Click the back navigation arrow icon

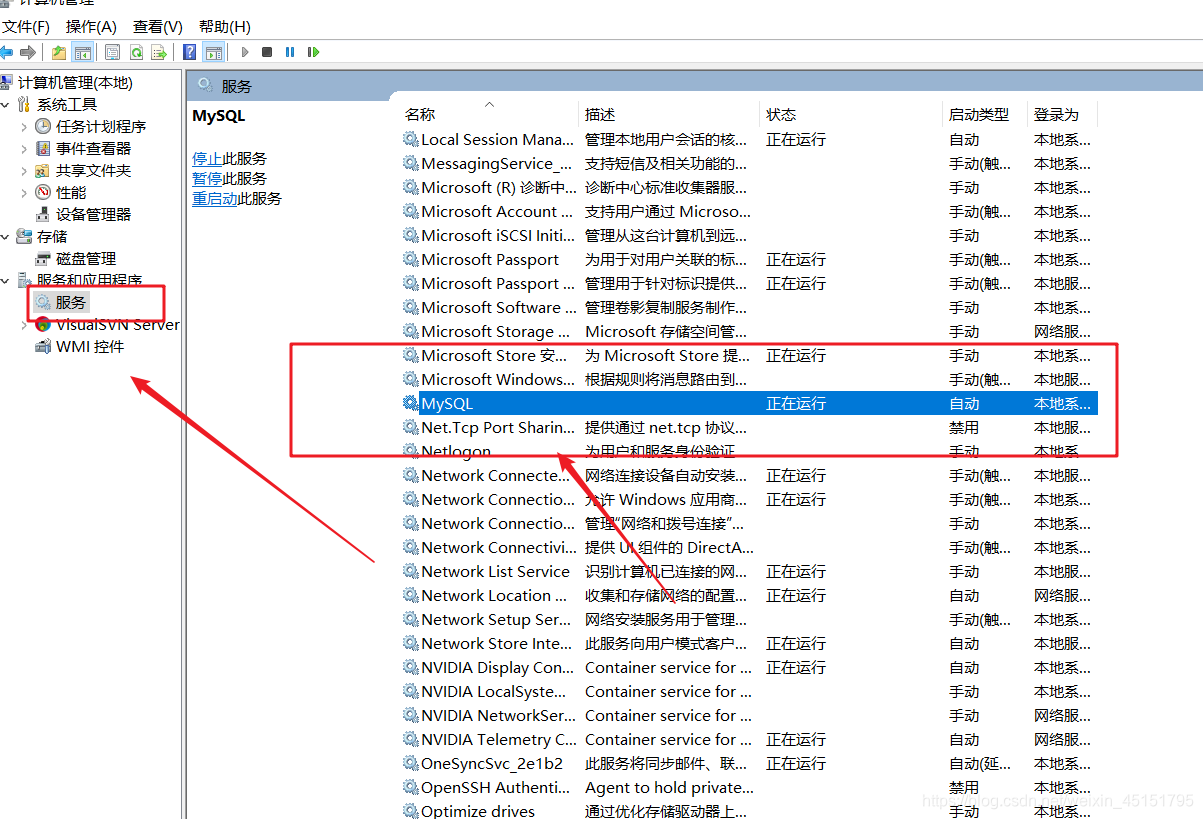tap(8, 52)
